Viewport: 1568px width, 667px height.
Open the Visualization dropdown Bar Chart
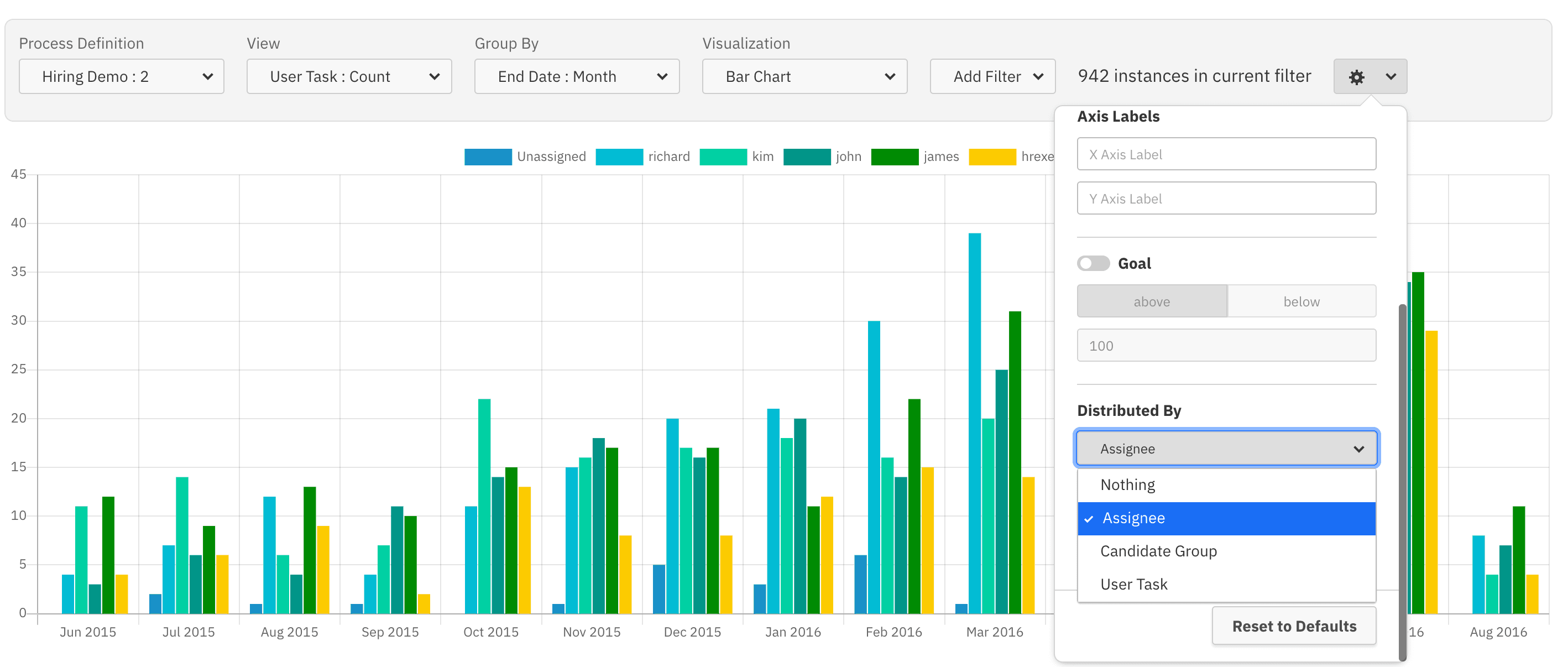point(804,77)
